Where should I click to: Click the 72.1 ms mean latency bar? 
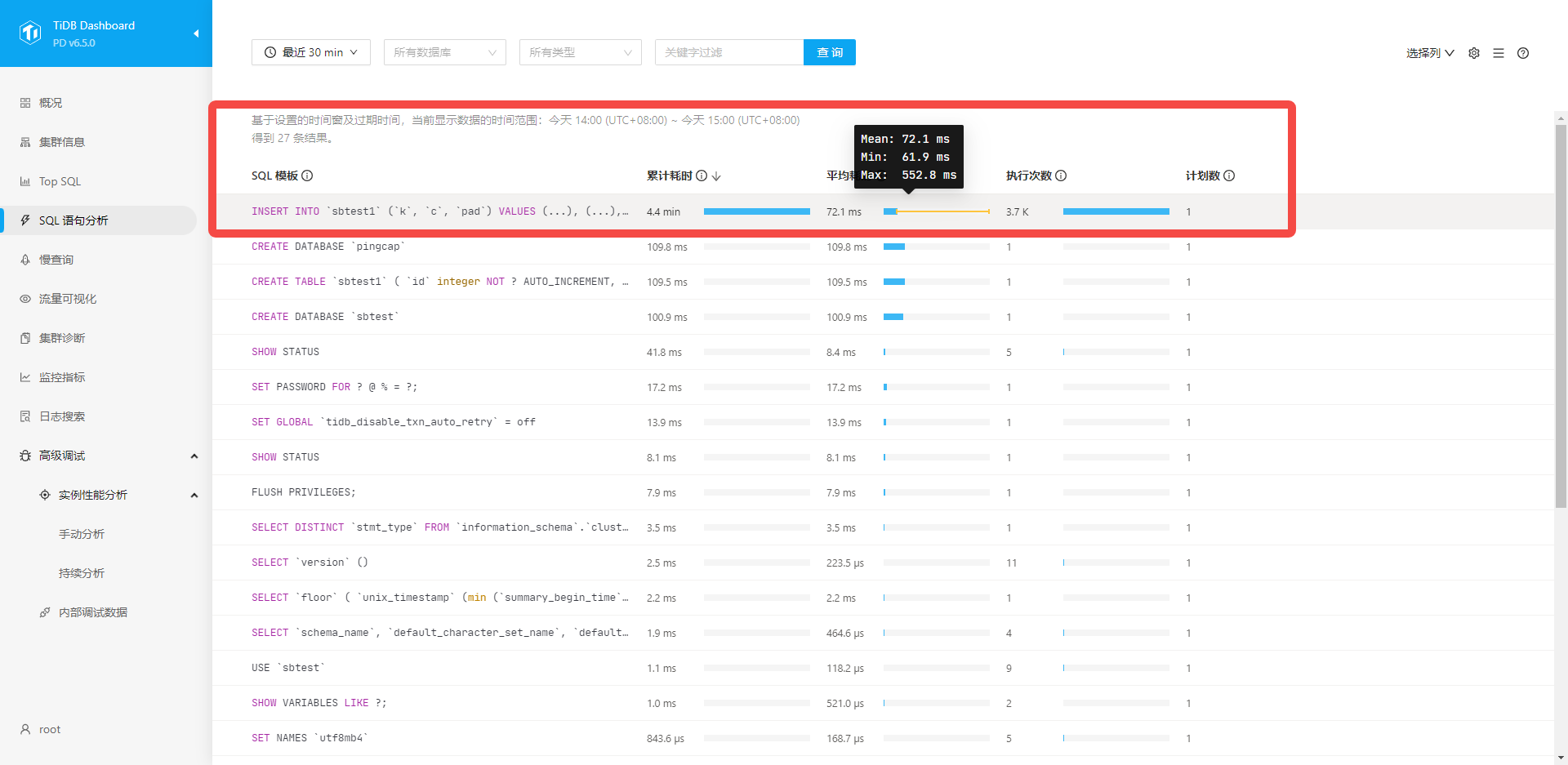937,211
